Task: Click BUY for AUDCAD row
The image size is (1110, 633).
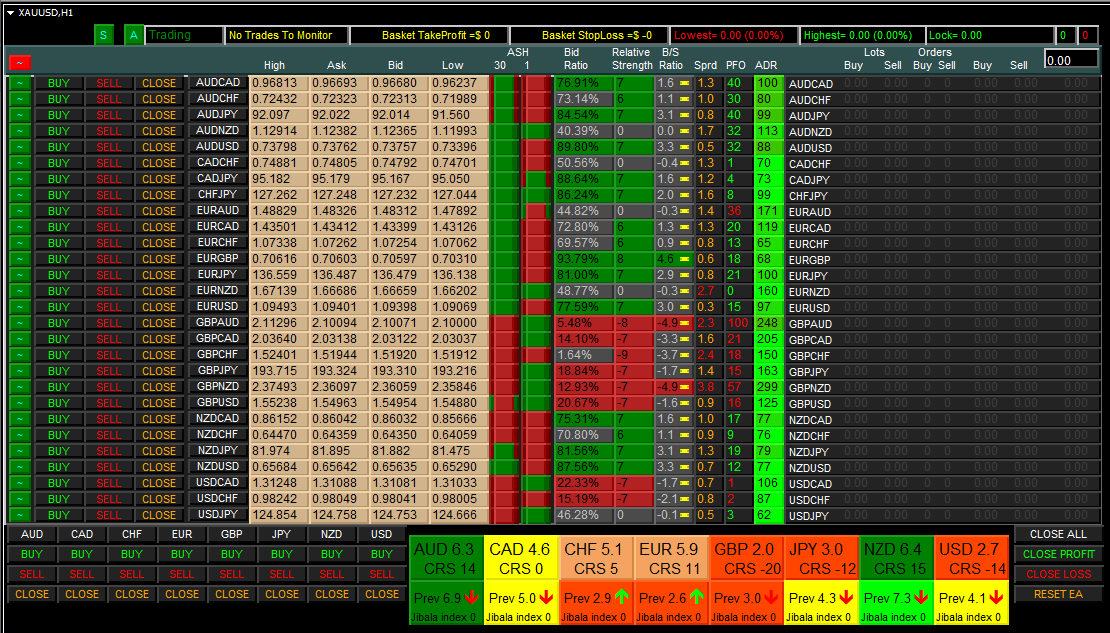Action: pos(59,83)
